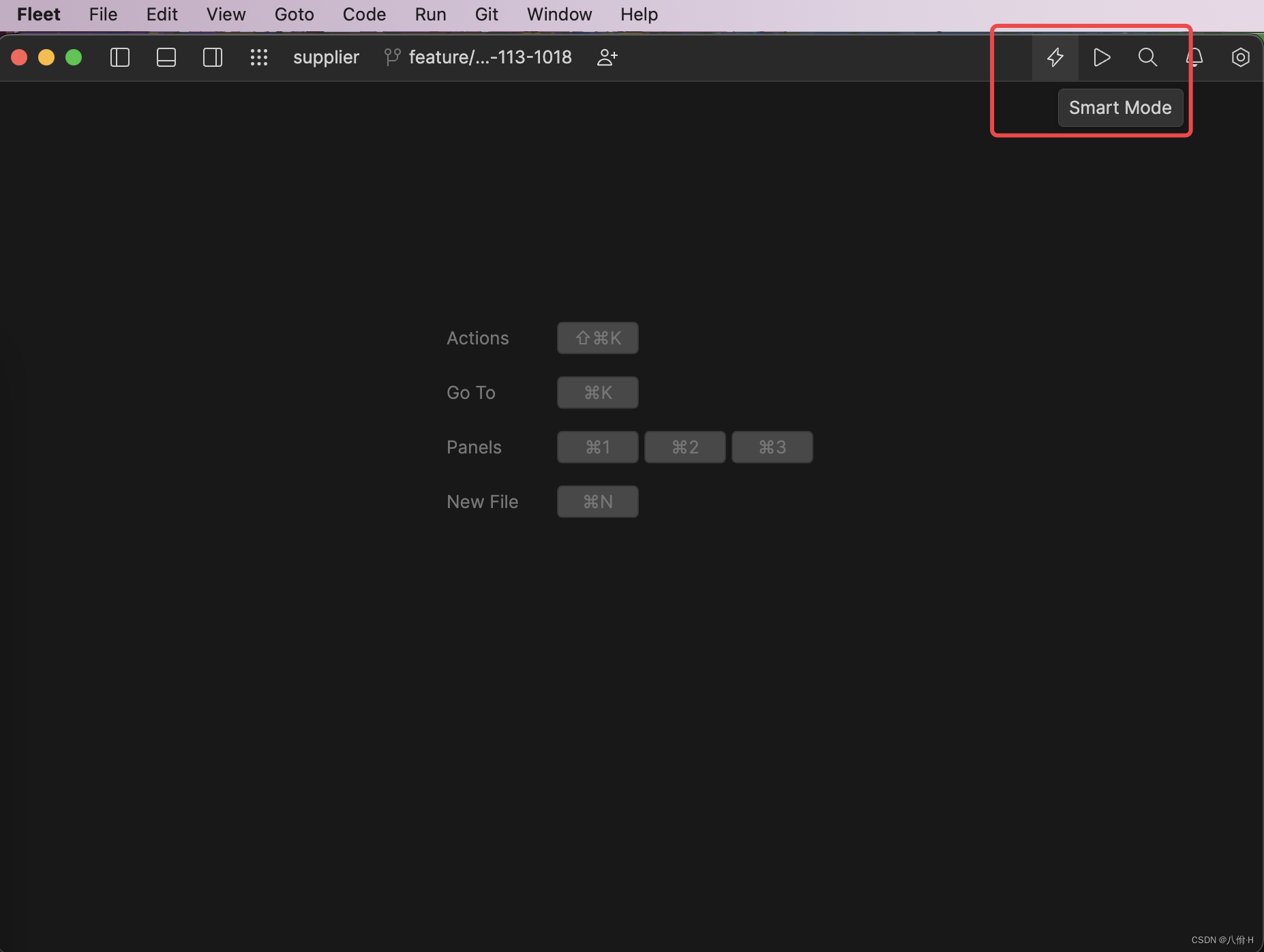Open notifications bell icon
Viewport: 1264px width, 952px height.
coord(1194,57)
